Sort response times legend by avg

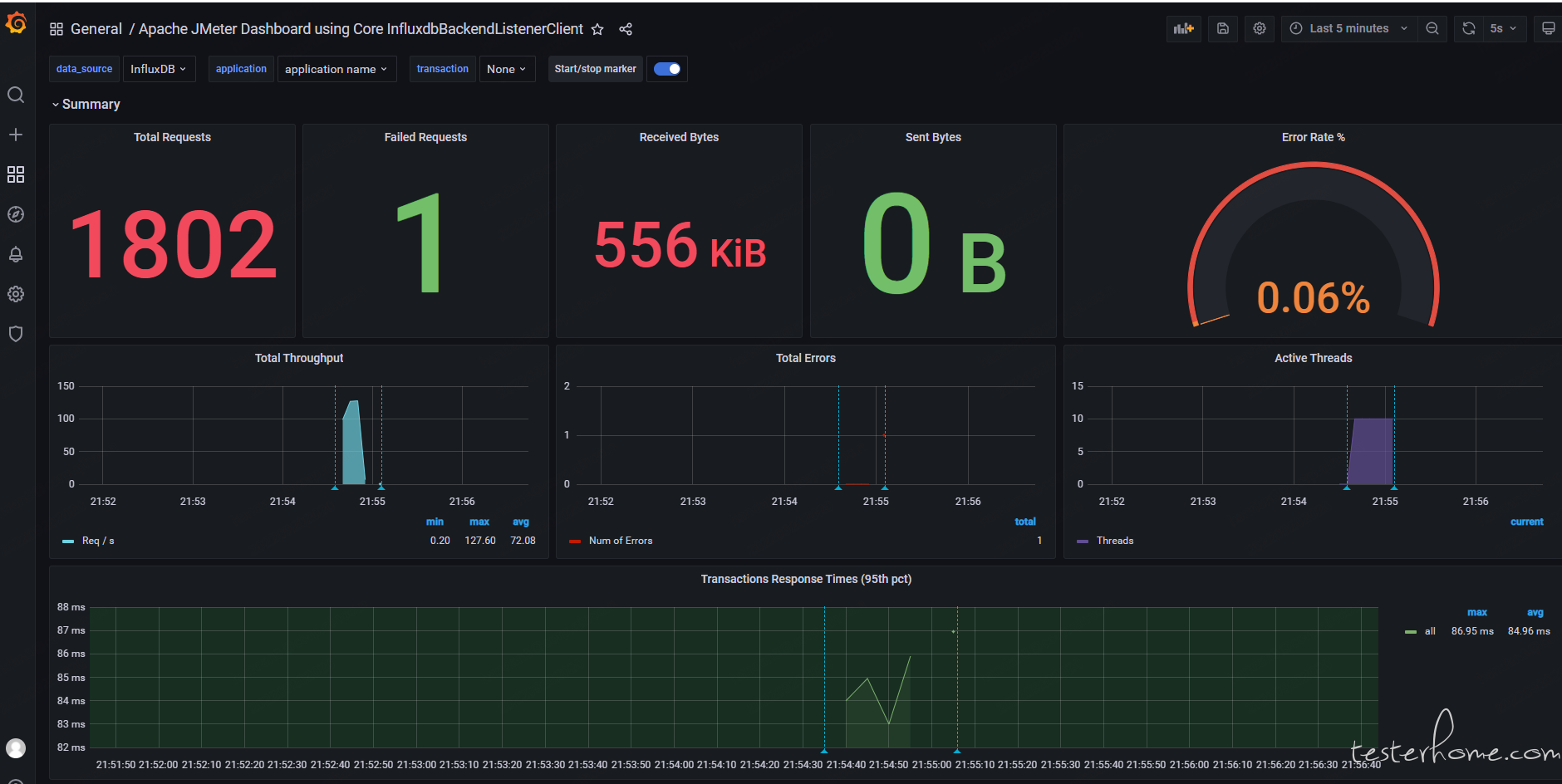click(1535, 612)
